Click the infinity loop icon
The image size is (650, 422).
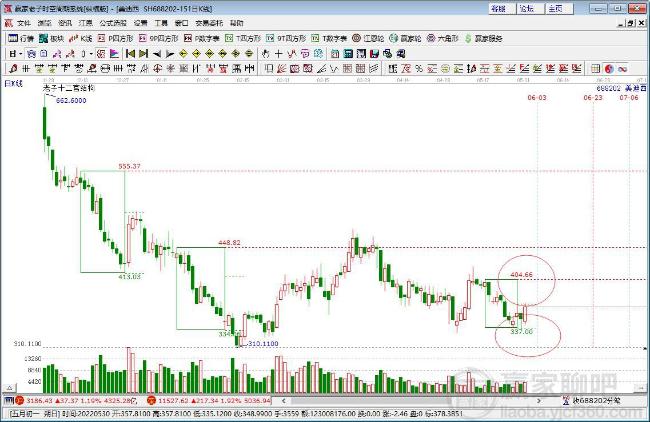[622, 68]
